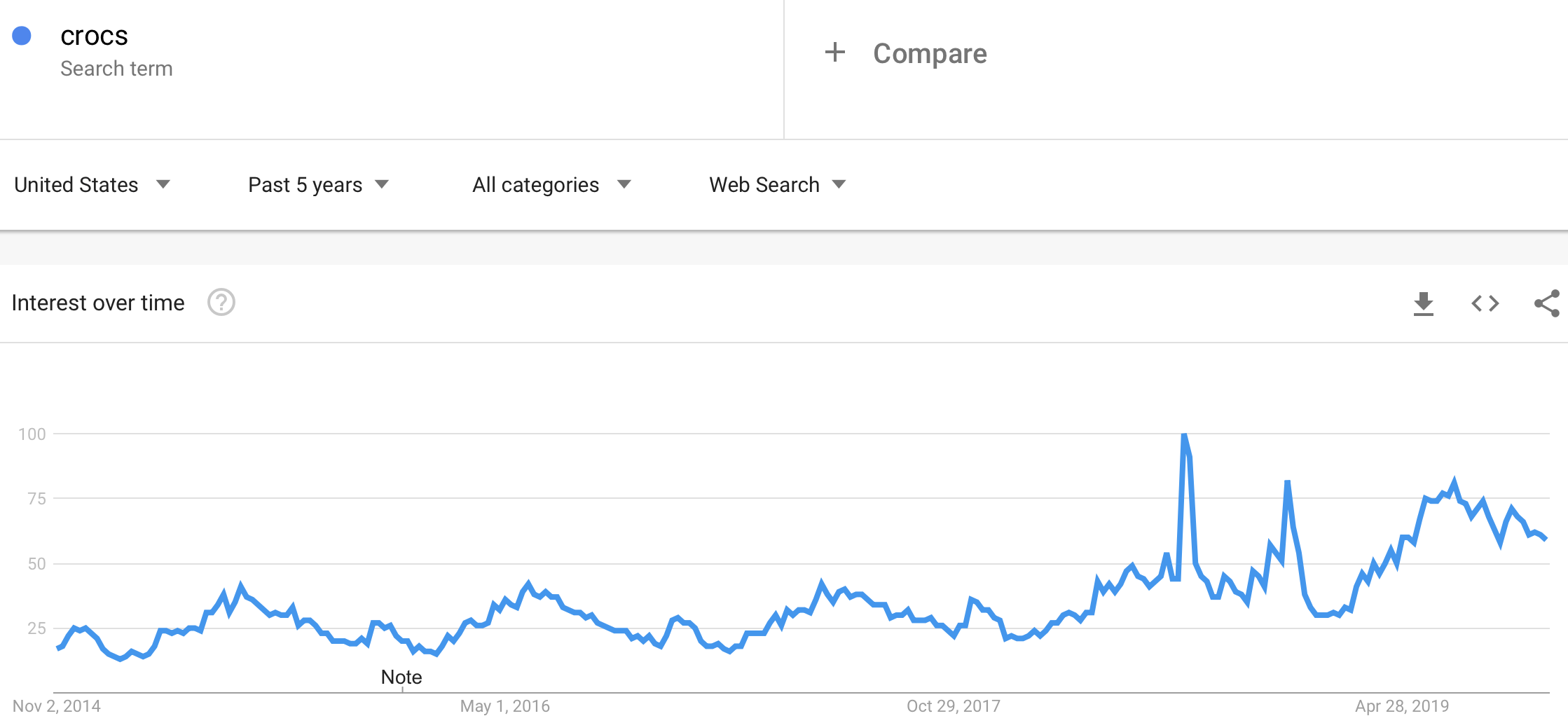Viewport: 1568px width, 723px height.
Task: Download the interest over time data as CSV
Action: 1424,303
